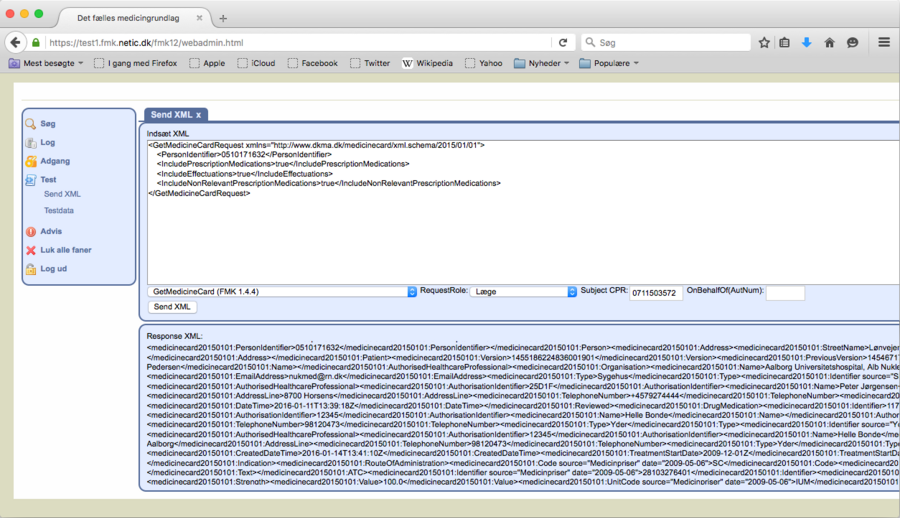Click the Log ud icon
The image size is (900, 518).
pos(31,269)
